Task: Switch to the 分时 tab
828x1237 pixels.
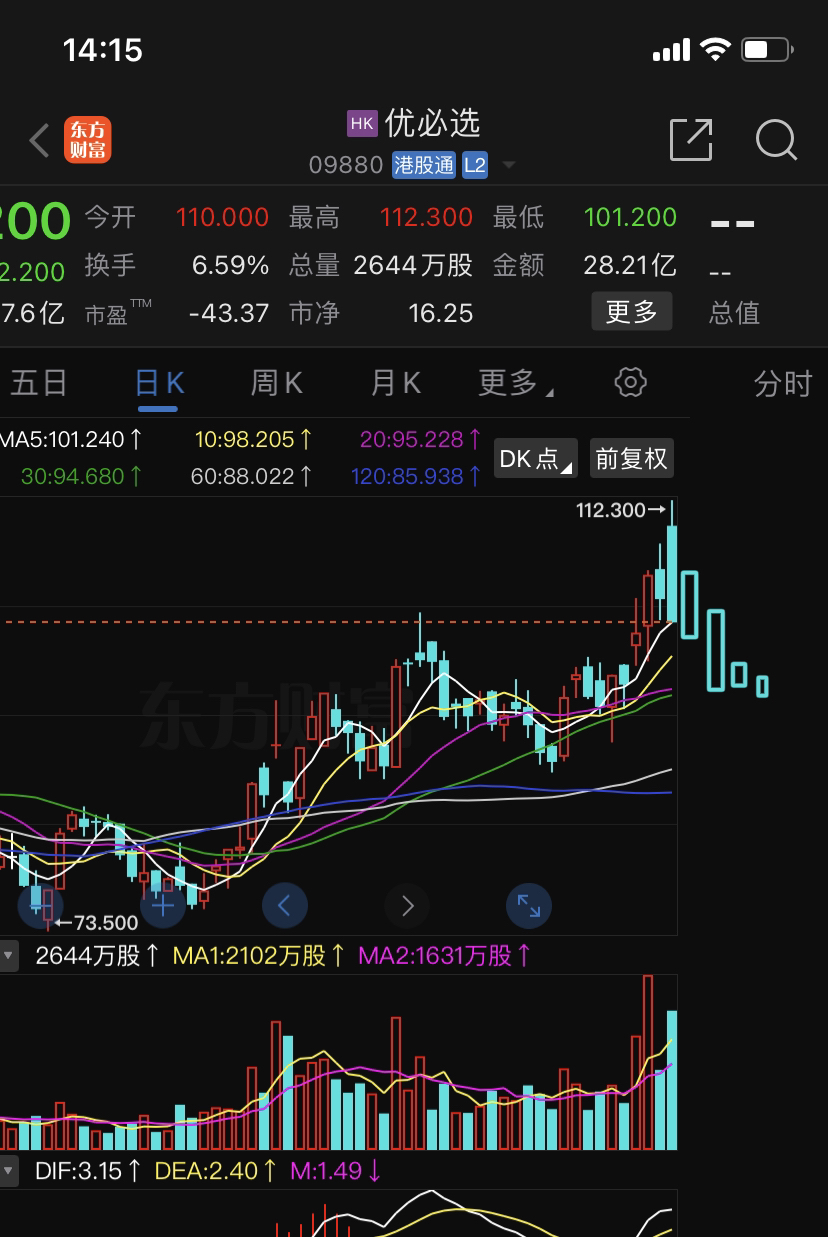Action: pos(783,383)
